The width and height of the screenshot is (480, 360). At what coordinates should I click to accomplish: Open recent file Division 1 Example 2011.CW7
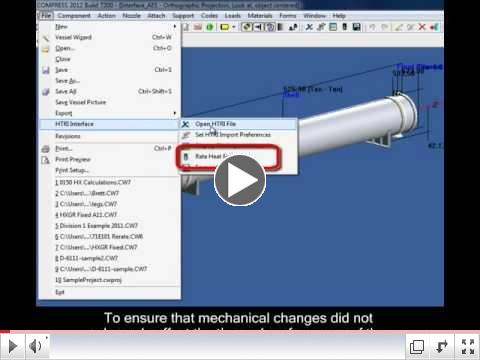(109, 226)
